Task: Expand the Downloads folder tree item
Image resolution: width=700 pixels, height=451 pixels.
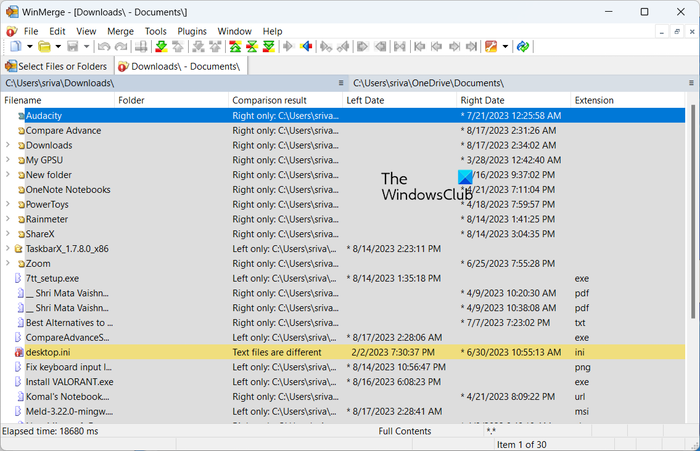Action: tap(8, 145)
